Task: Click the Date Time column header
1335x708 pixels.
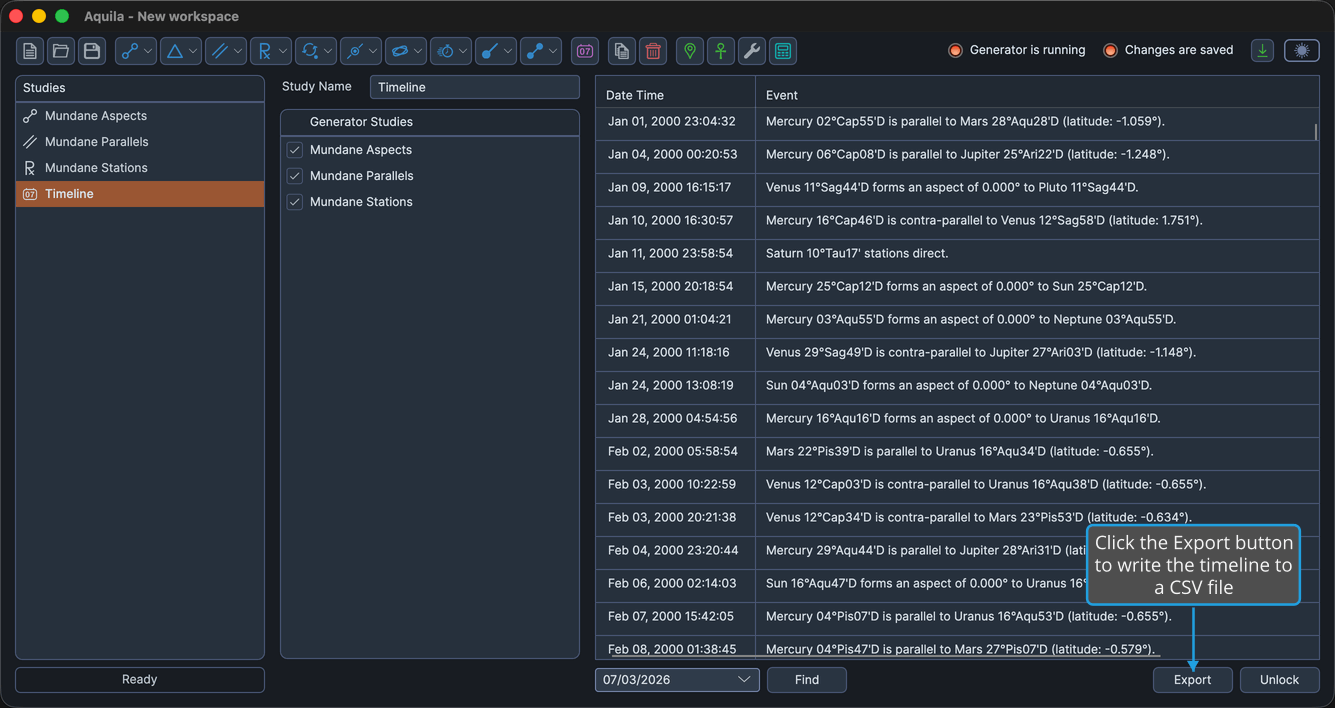Action: click(x=676, y=95)
